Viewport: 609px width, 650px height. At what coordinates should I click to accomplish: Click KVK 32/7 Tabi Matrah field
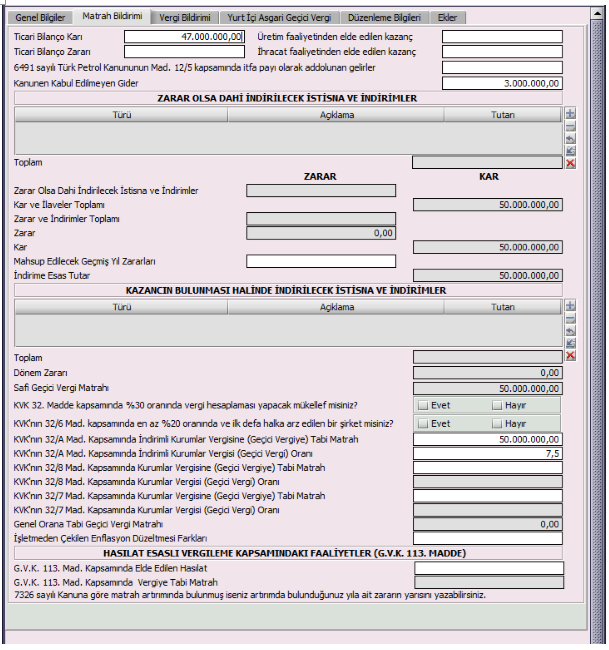click(488, 496)
